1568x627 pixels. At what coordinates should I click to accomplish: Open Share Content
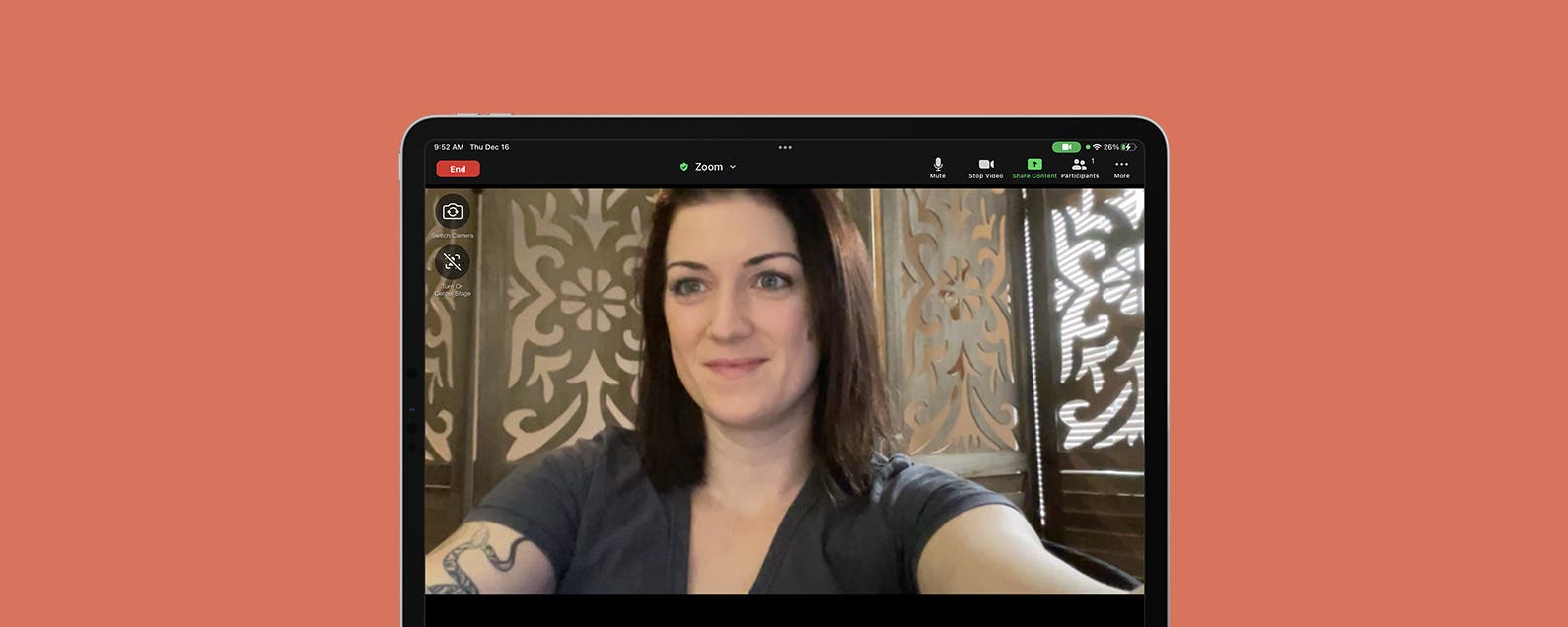(x=1033, y=168)
